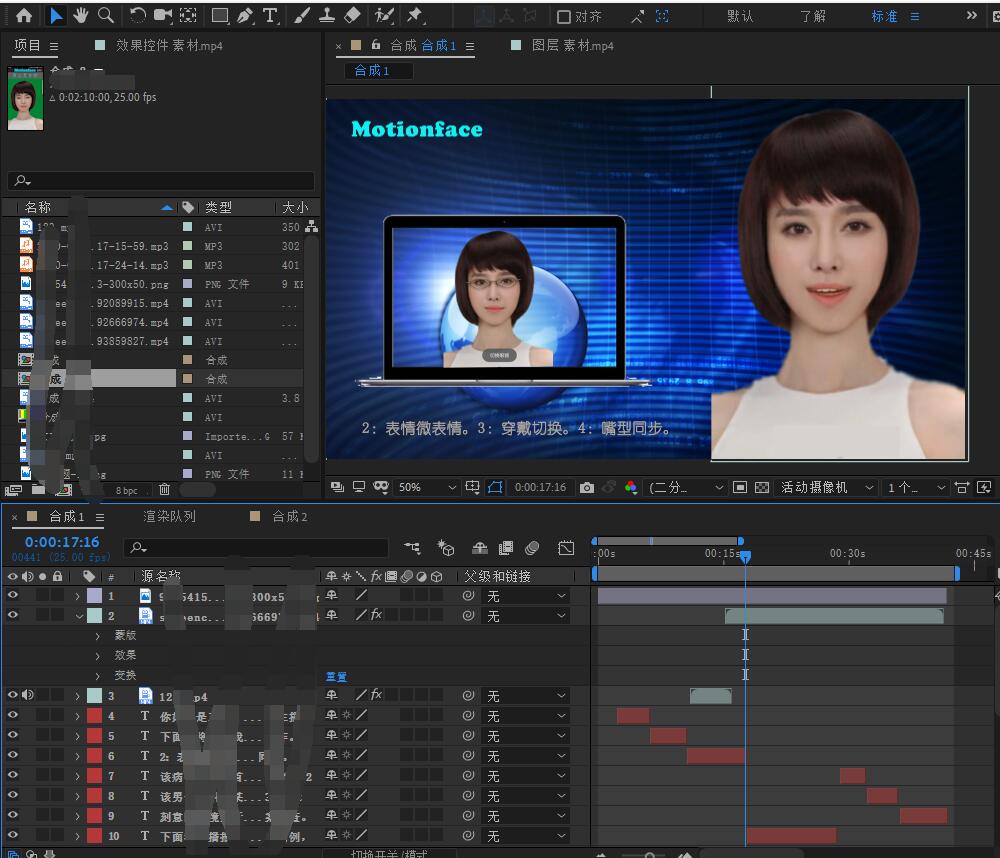Viewport: 1000px width, 858px height.
Task: Switch to the 渲染队列 tab
Action: coord(169,517)
